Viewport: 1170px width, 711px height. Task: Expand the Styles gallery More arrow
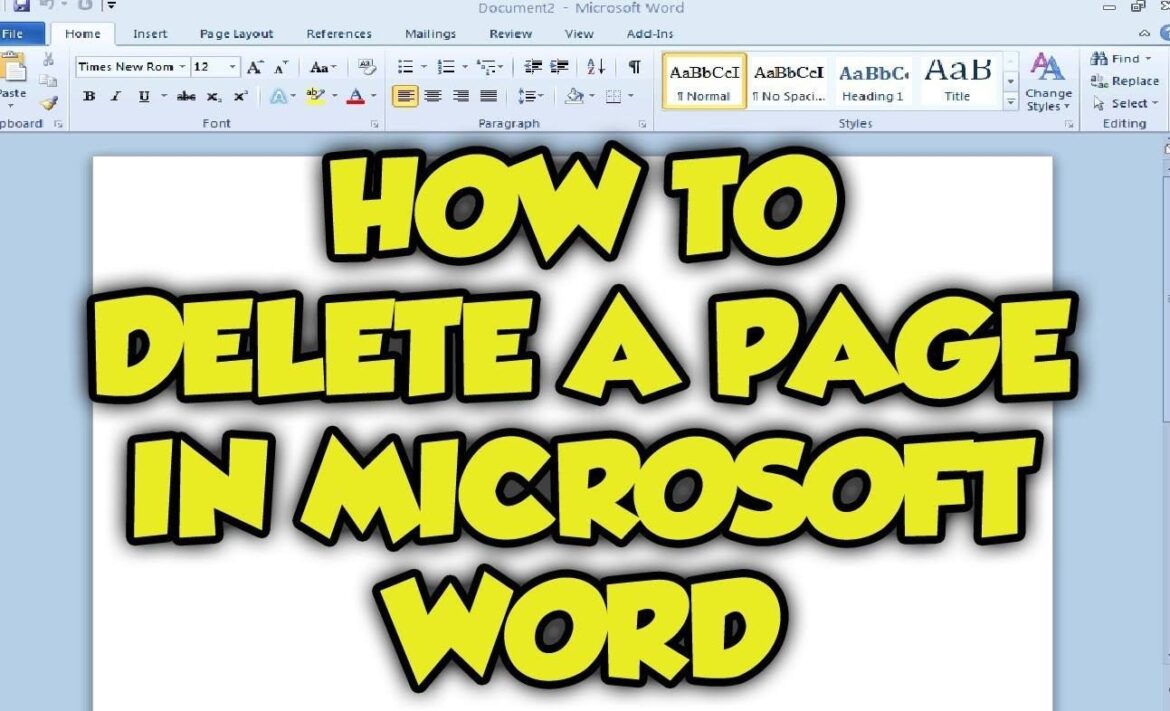[1010, 102]
